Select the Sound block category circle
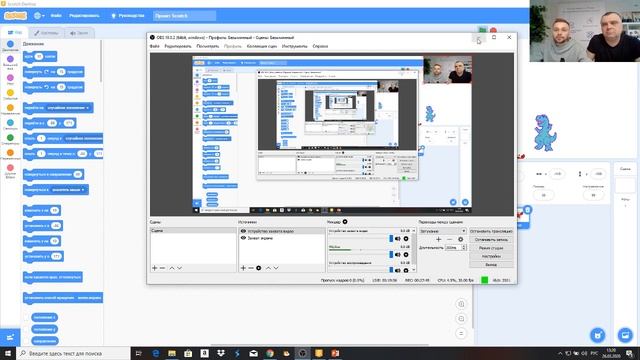Image resolution: width=640 pixels, height=360 pixels. tap(10, 78)
